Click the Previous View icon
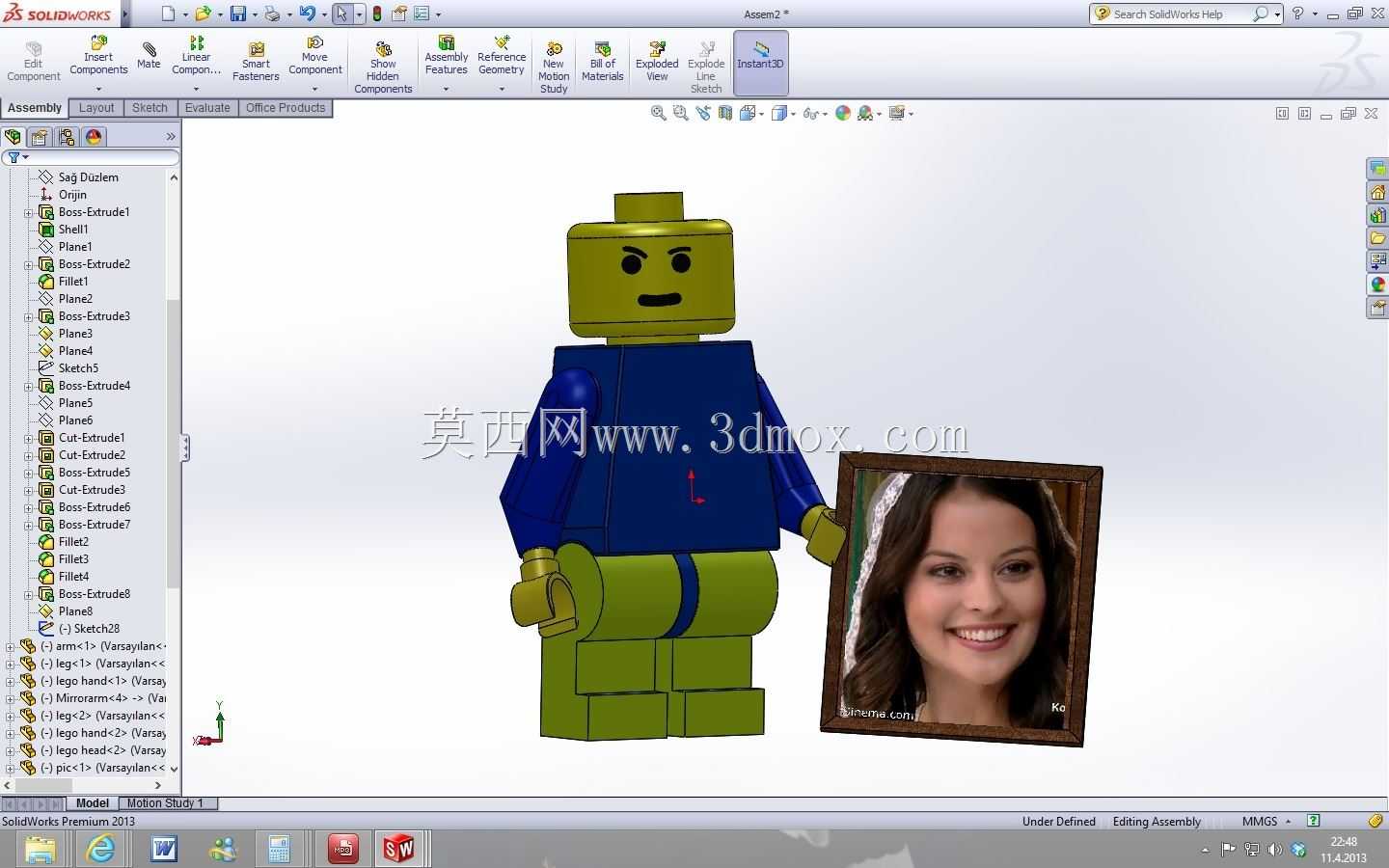Viewport: 1389px width, 868px height. pyautogui.click(x=703, y=113)
